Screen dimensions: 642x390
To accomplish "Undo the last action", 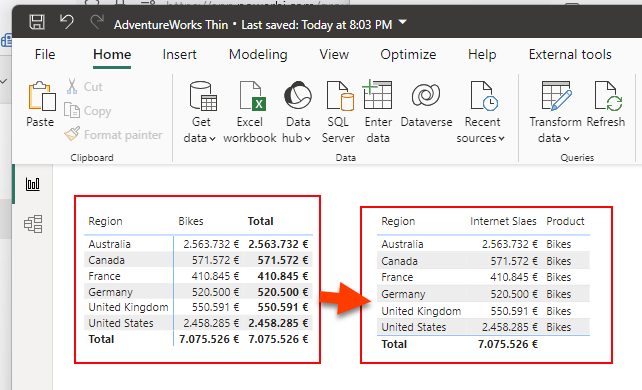I will click(66, 22).
